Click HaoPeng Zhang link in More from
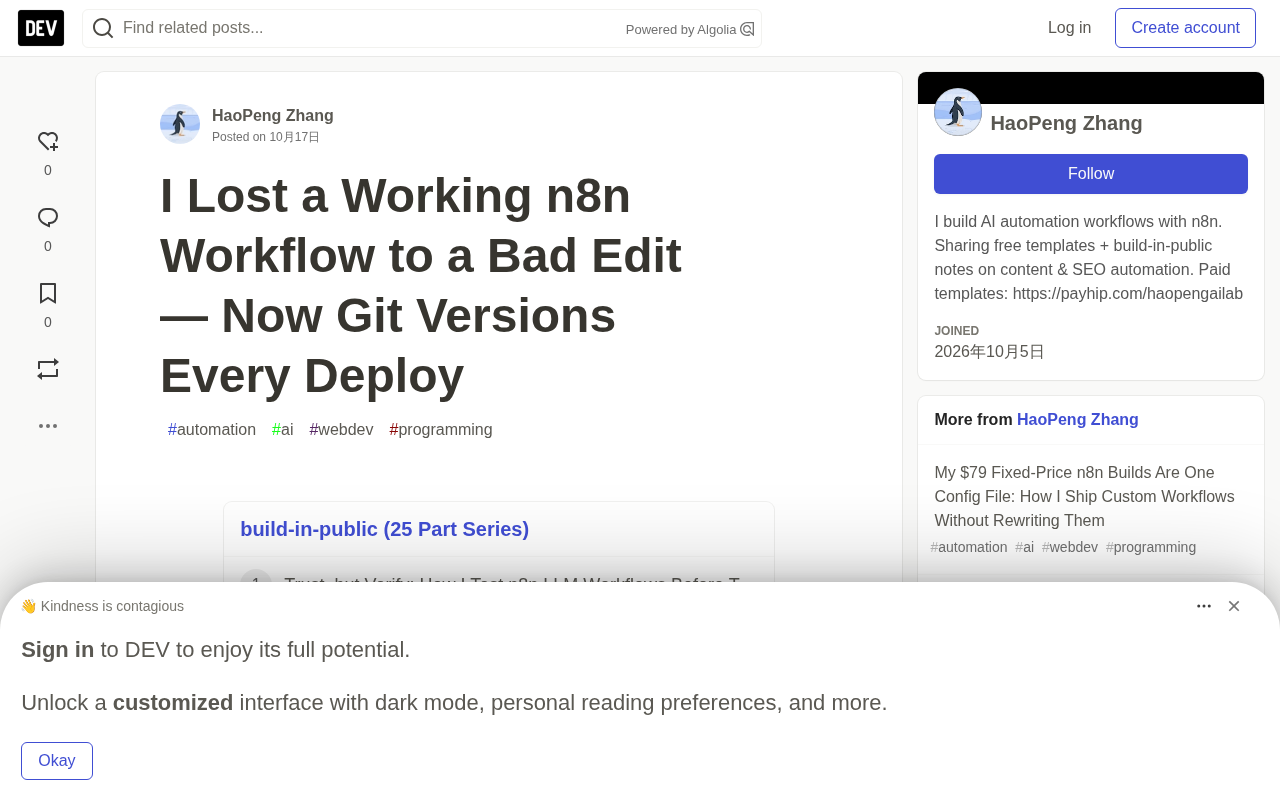The image size is (1280, 800). coord(1078,420)
